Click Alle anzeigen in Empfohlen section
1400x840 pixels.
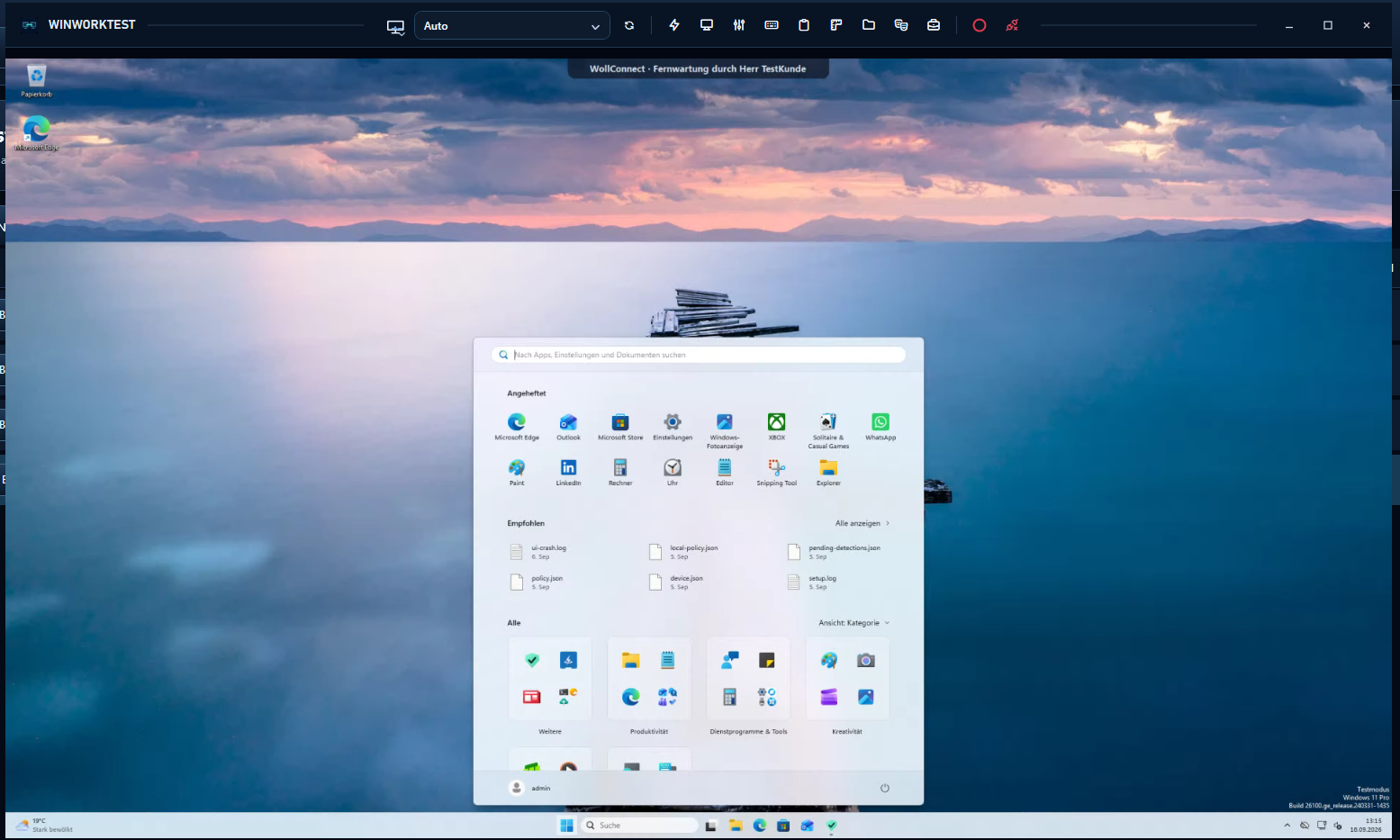click(x=863, y=523)
